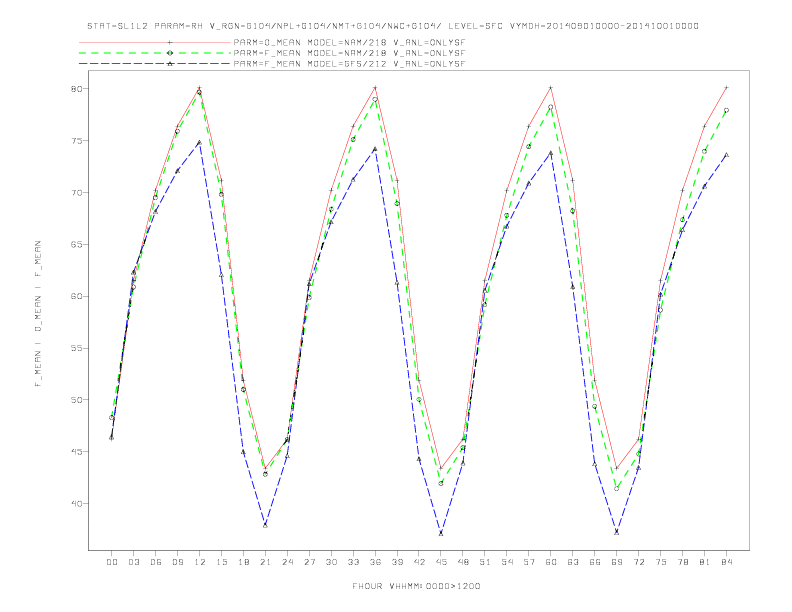Screen dimensions: 792x612
Task: Click y-axis tick value 40
Action: click(x=76, y=503)
